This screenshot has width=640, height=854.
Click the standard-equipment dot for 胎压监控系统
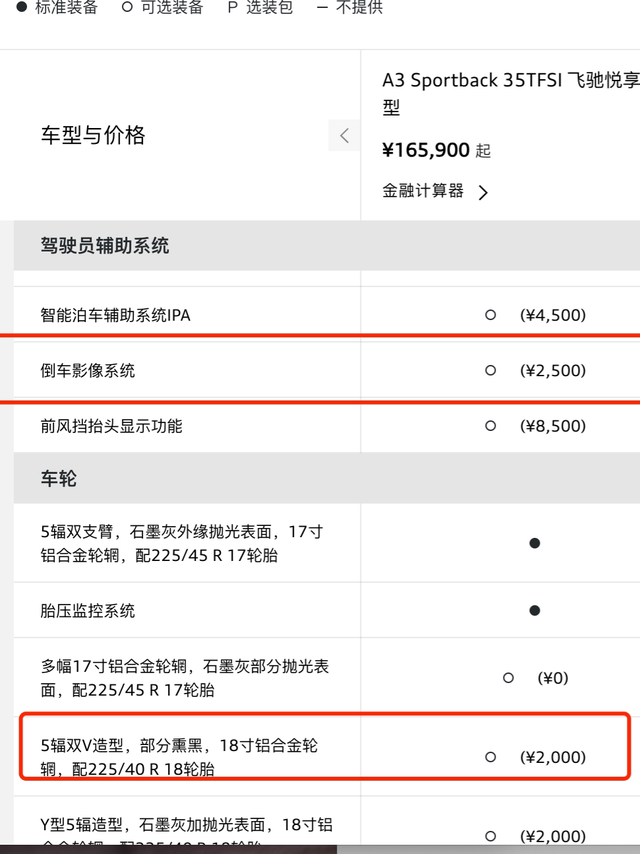click(535, 610)
